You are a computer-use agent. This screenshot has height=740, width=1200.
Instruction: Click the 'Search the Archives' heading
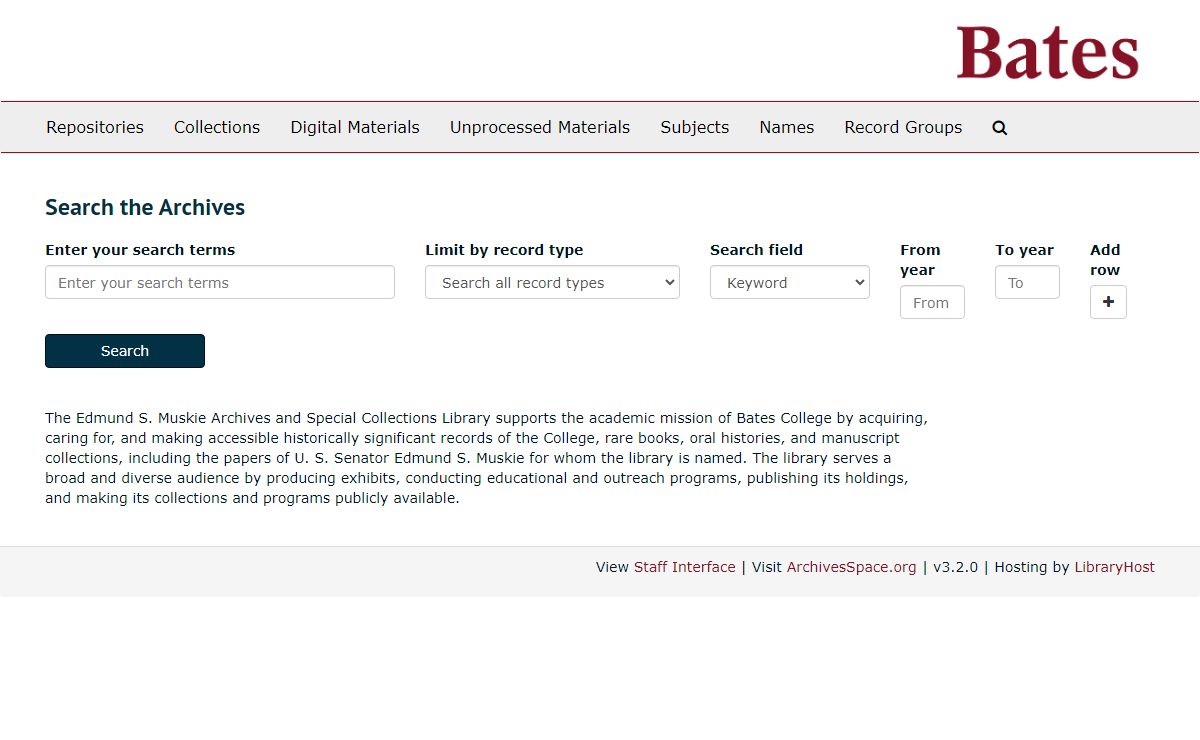coord(145,207)
